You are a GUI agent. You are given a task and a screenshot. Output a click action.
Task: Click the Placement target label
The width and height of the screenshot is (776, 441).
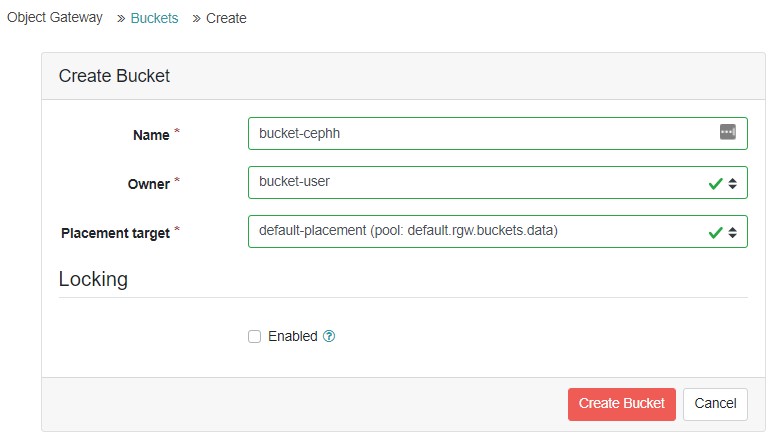(115, 232)
